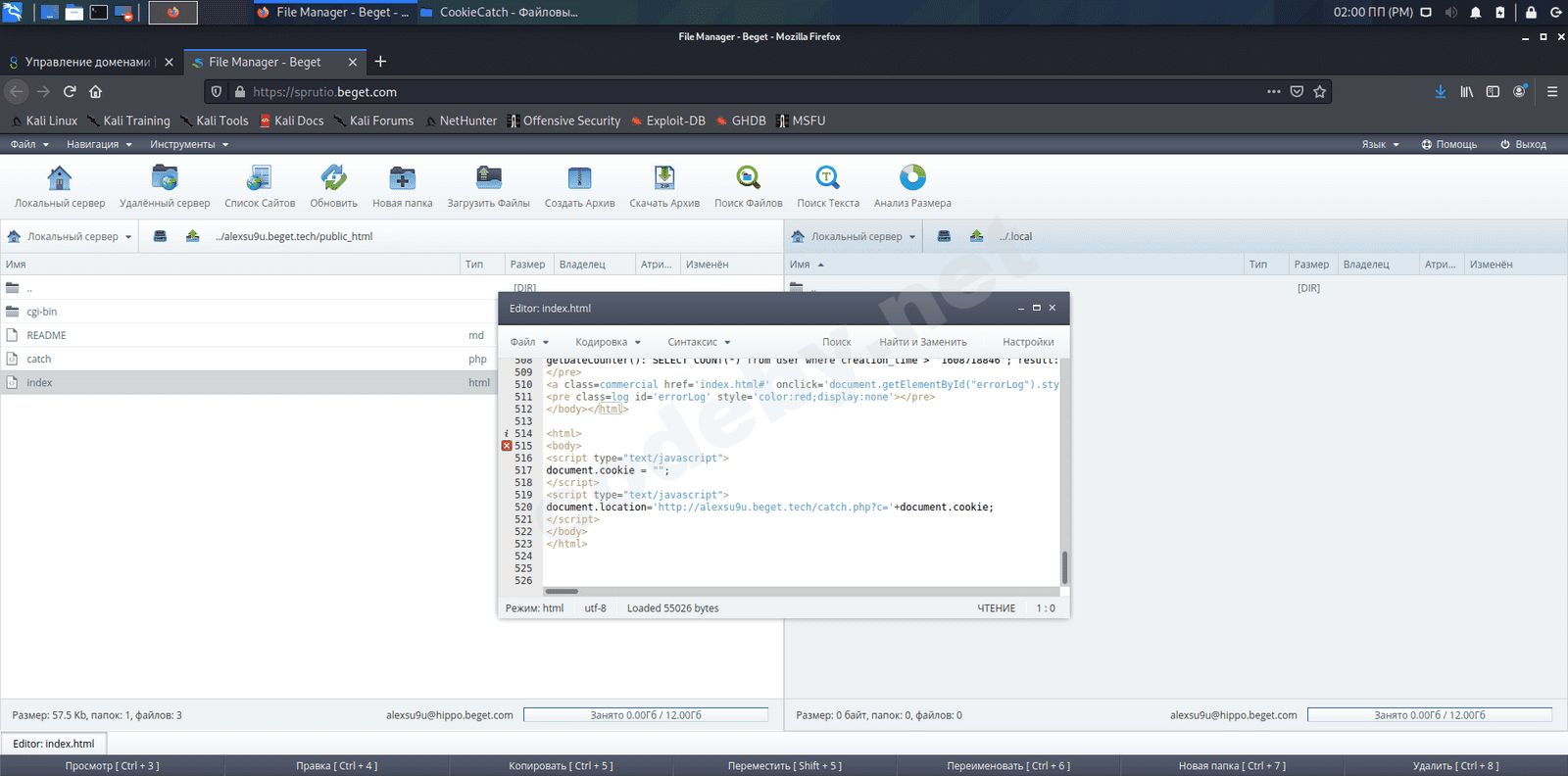Create New Folder via toolbar icon
The image size is (1568, 776).
[403, 178]
